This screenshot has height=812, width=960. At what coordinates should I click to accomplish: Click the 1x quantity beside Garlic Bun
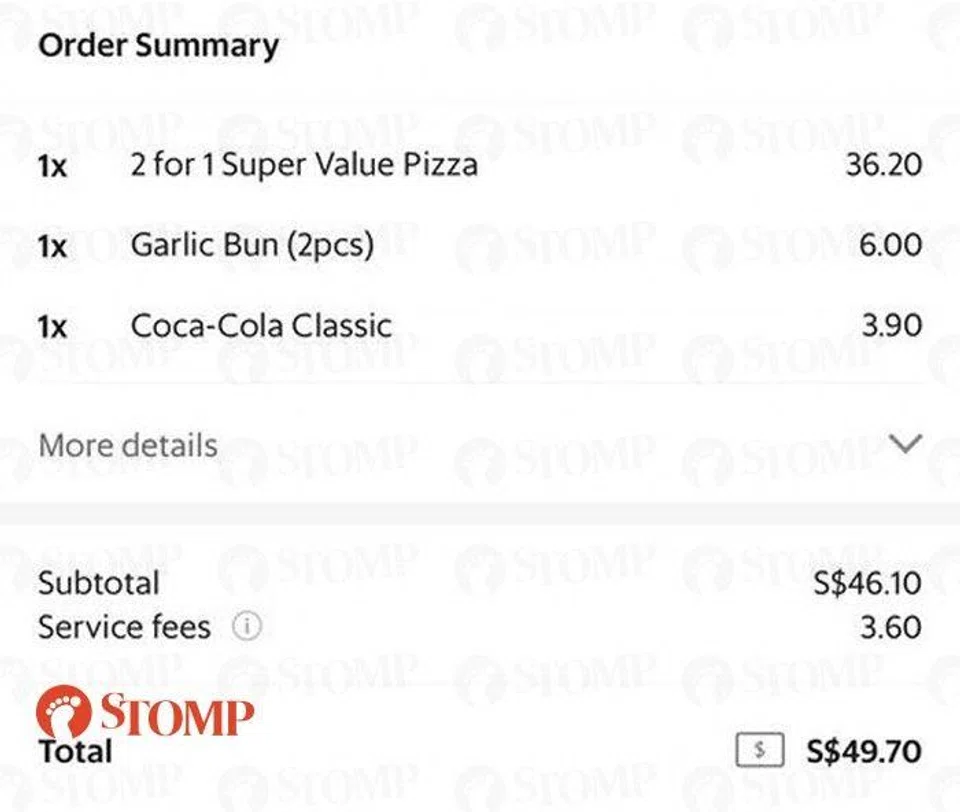coord(53,246)
